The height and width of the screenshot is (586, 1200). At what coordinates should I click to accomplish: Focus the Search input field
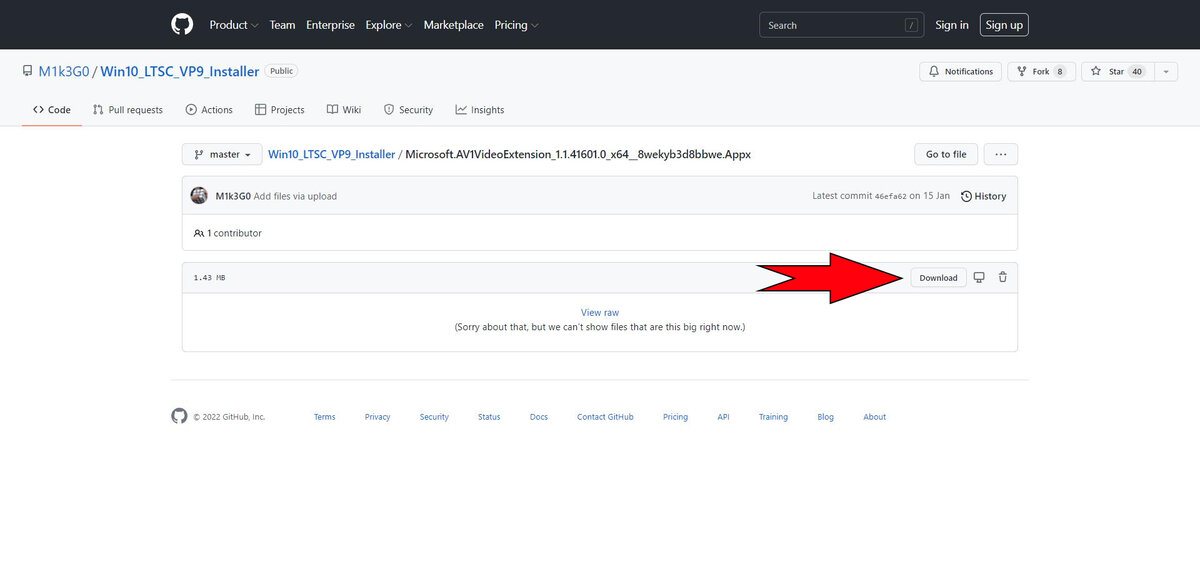[842, 25]
